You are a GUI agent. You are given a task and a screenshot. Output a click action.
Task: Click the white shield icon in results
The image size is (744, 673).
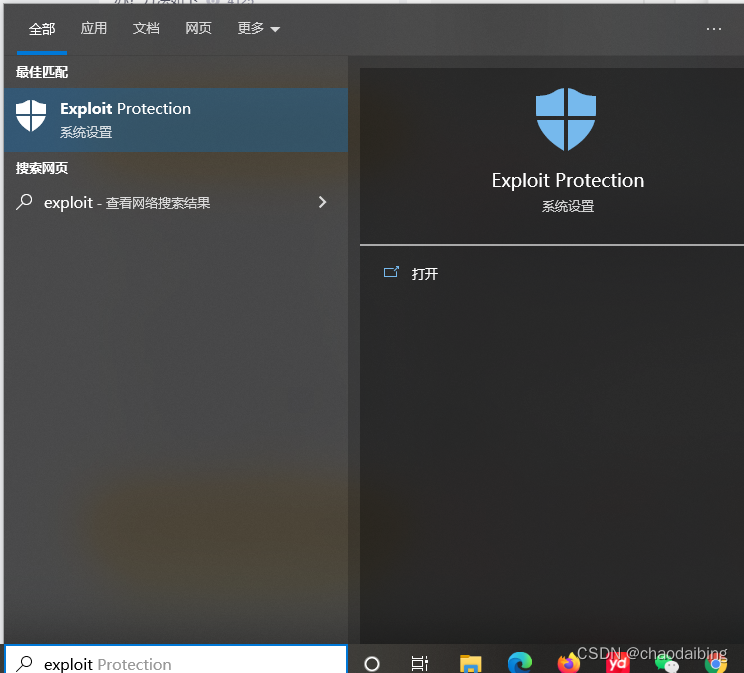pos(31,115)
